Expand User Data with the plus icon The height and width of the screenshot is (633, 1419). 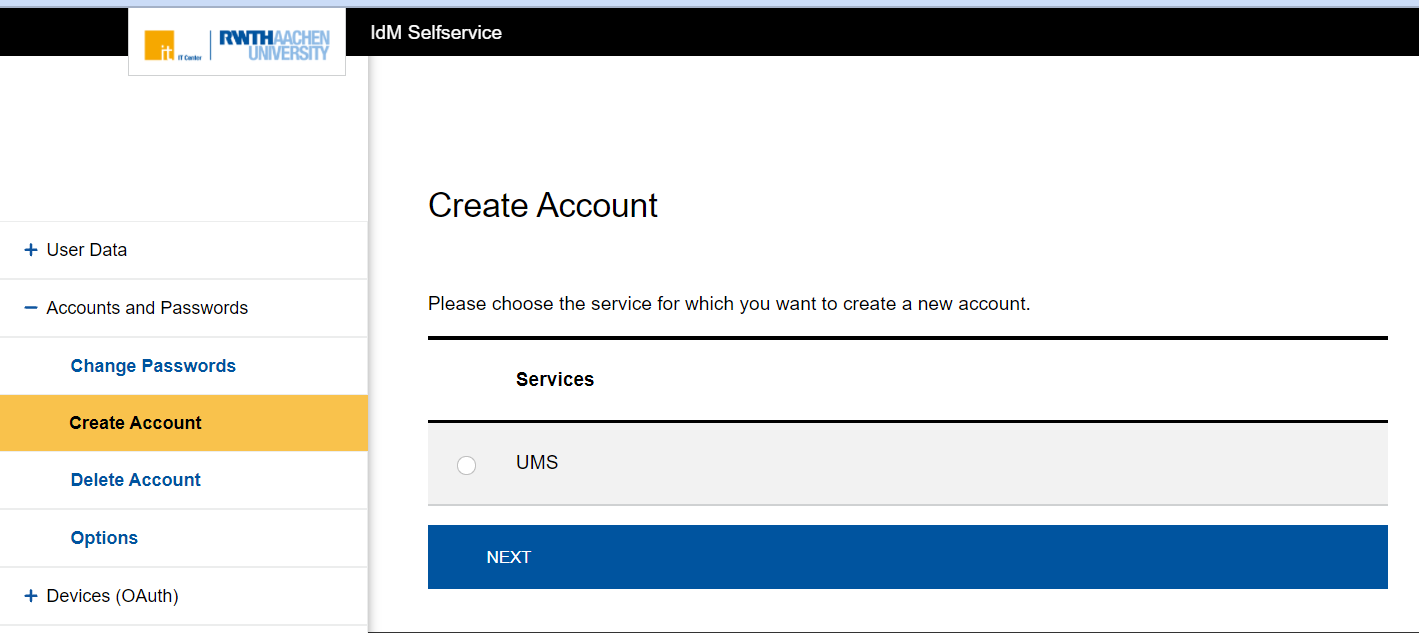pos(31,250)
